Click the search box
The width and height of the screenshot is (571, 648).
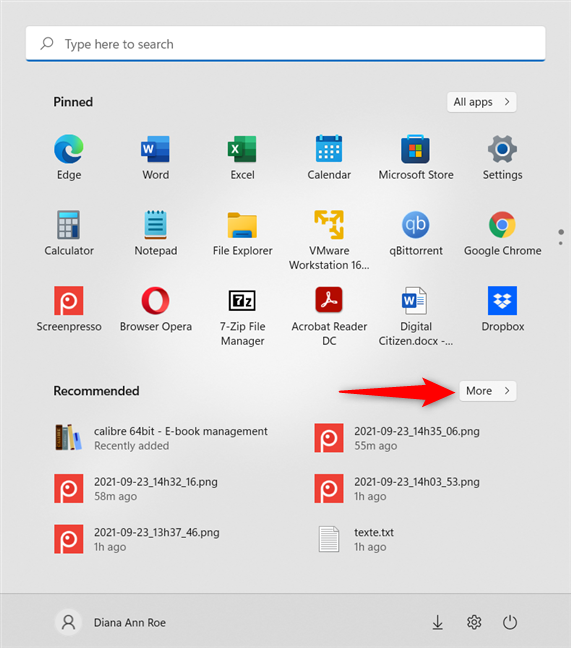(286, 44)
